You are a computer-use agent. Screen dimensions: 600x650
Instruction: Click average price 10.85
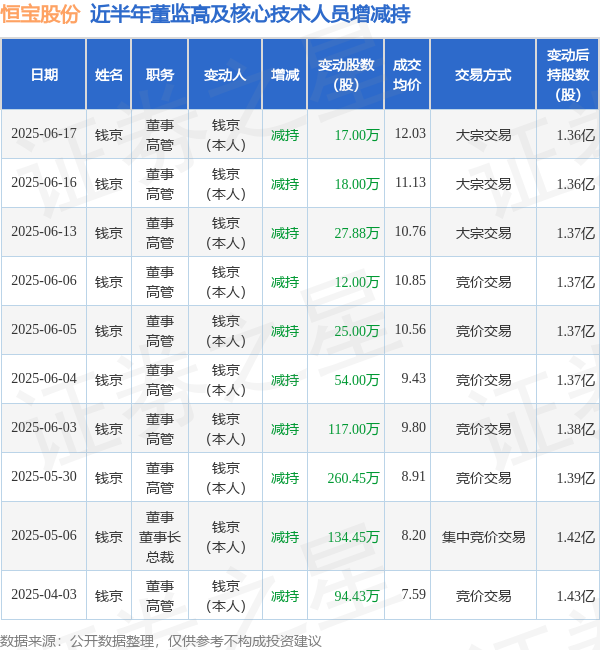pos(410,280)
